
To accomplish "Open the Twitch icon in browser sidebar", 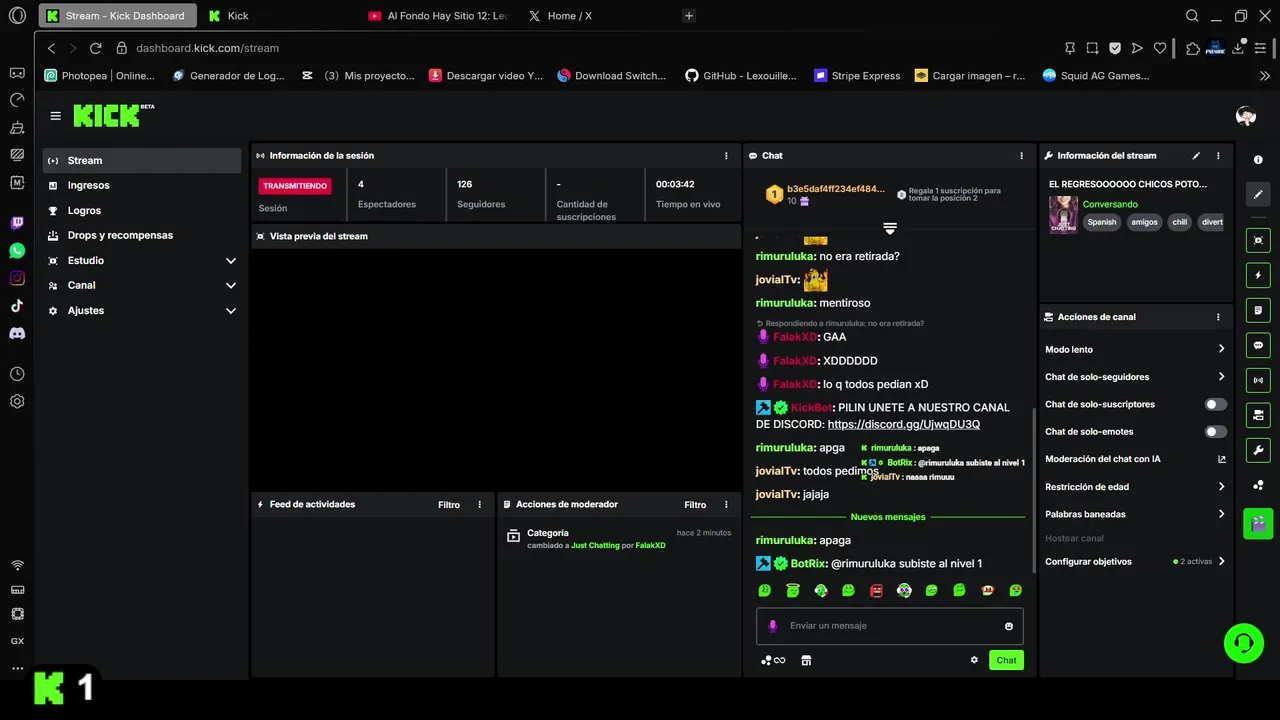I will [17, 223].
